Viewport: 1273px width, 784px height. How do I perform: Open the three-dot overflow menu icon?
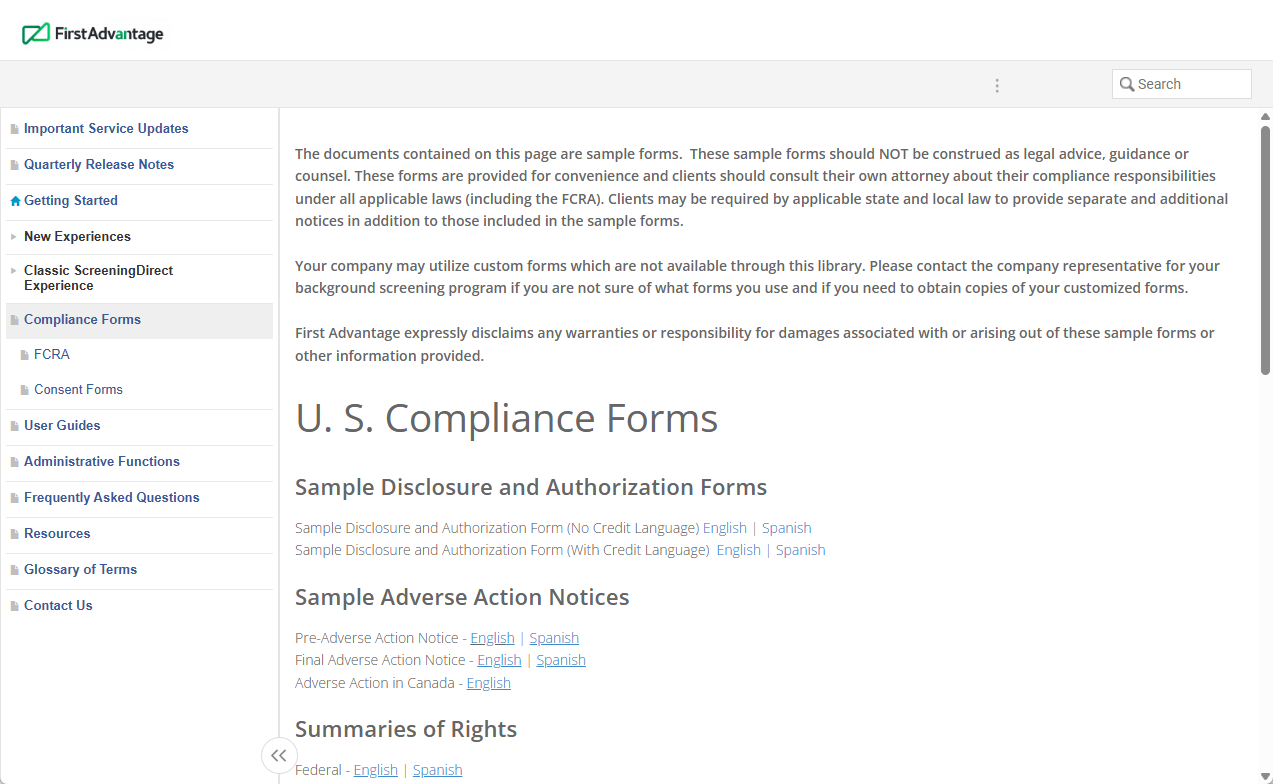[997, 86]
